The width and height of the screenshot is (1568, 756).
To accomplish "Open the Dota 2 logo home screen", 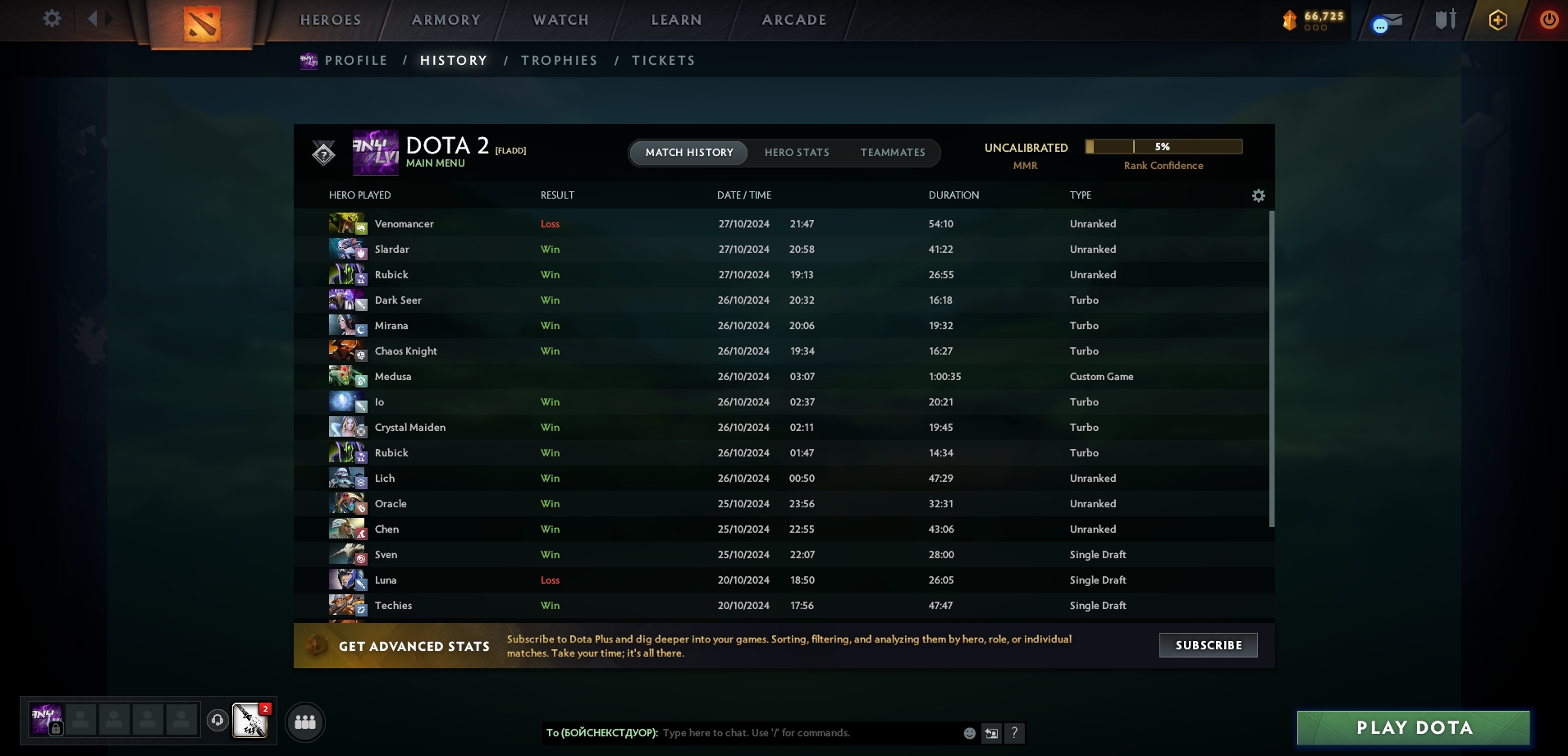I will pos(202,23).
